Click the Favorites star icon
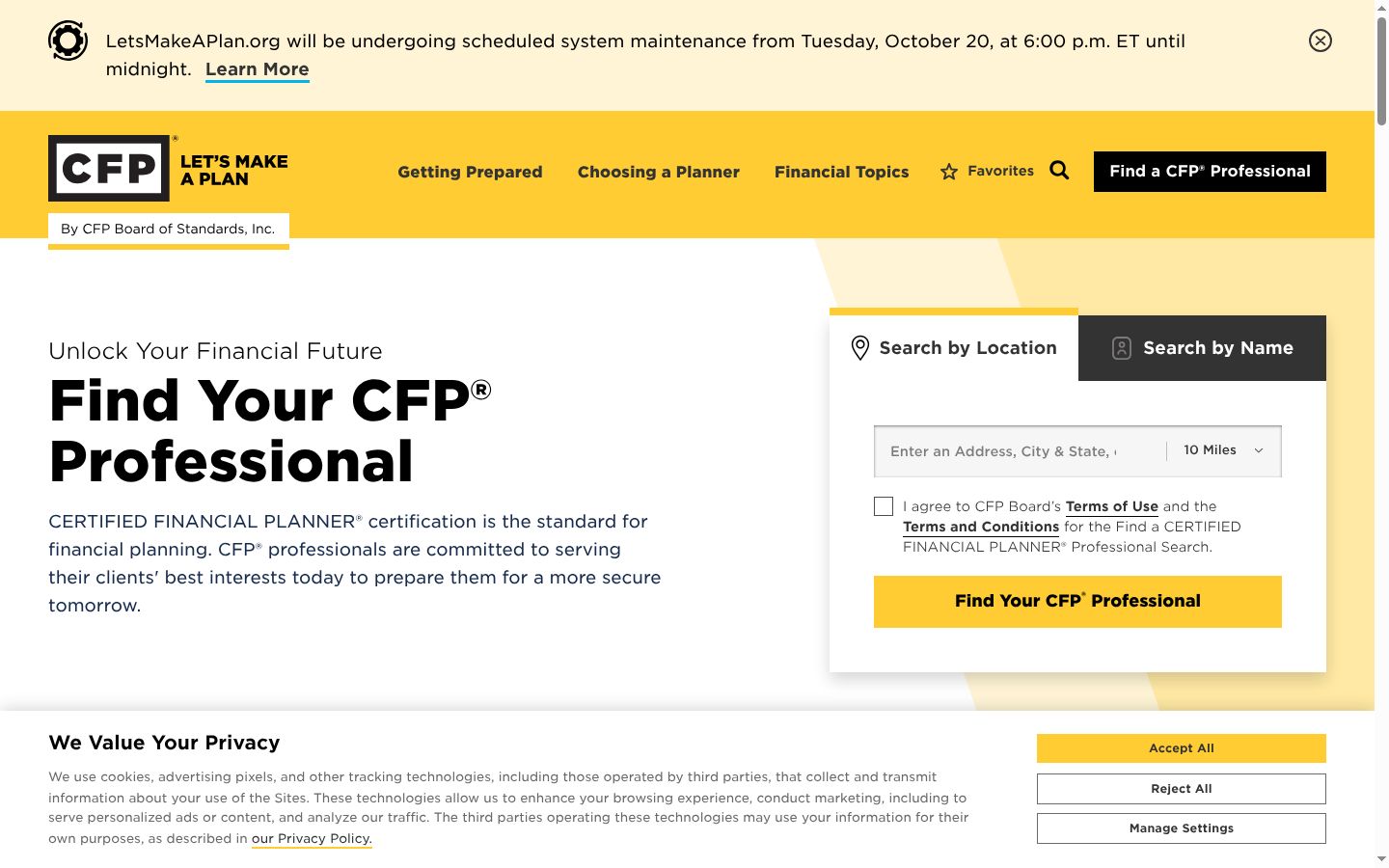Image resolution: width=1389 pixels, height=868 pixels. 949,172
